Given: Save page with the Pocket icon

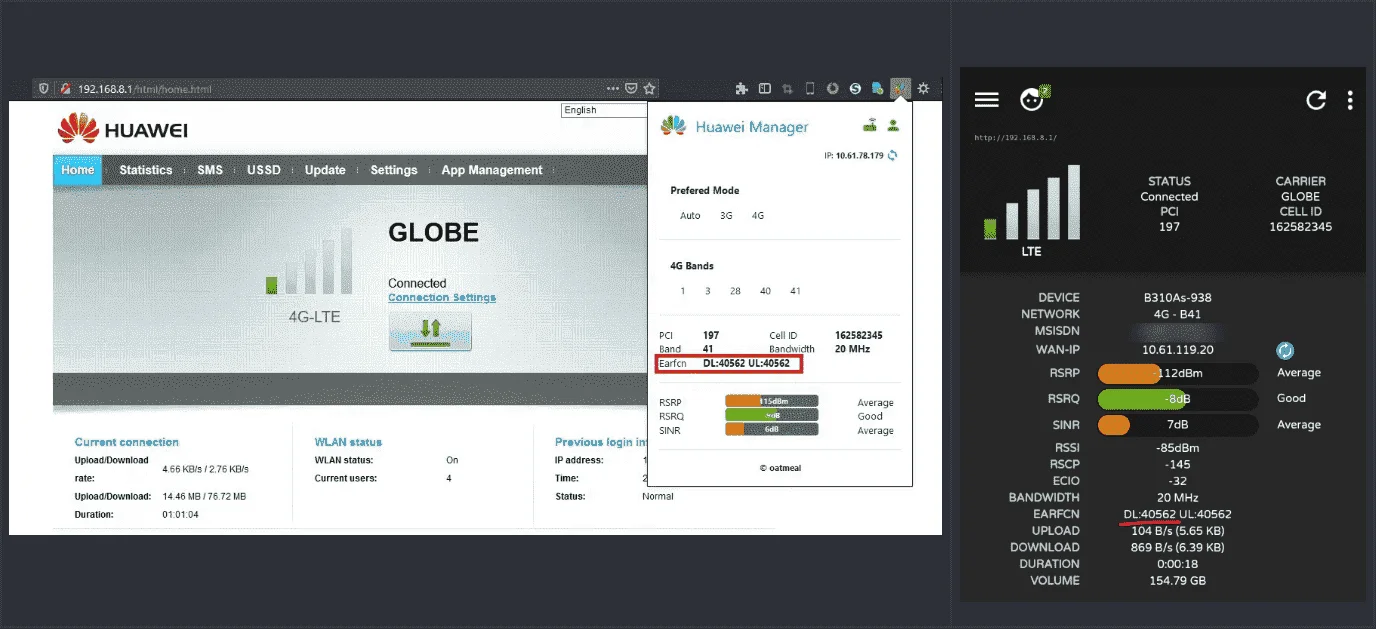Looking at the screenshot, I should pyautogui.click(x=631, y=89).
